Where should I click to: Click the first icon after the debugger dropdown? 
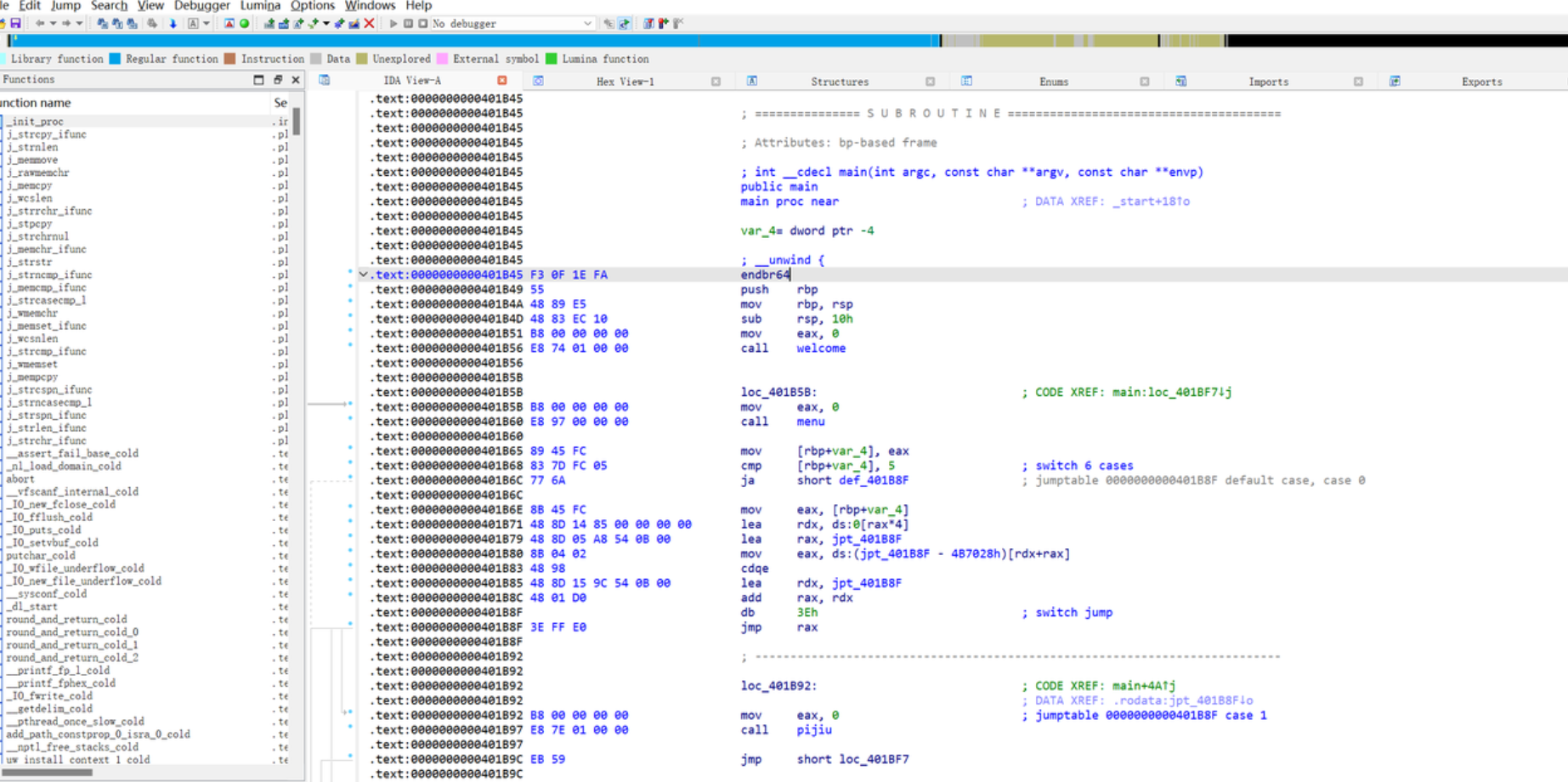coord(609,24)
